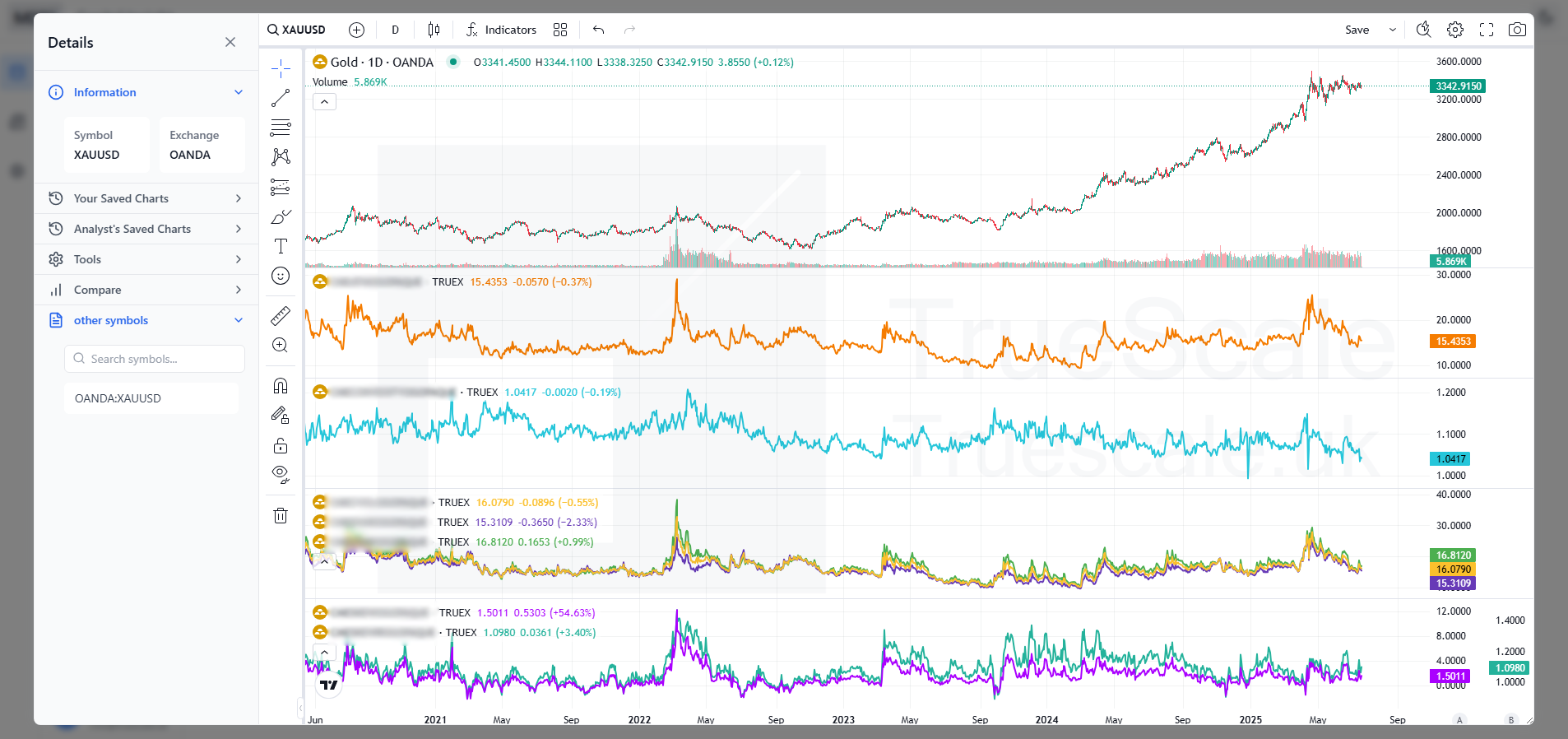Open the quick search icon
This screenshot has height=739, width=1568.
coord(1424,30)
